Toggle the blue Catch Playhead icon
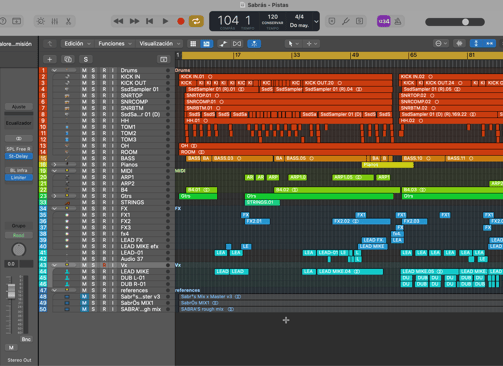The image size is (503, 366). pos(254,44)
